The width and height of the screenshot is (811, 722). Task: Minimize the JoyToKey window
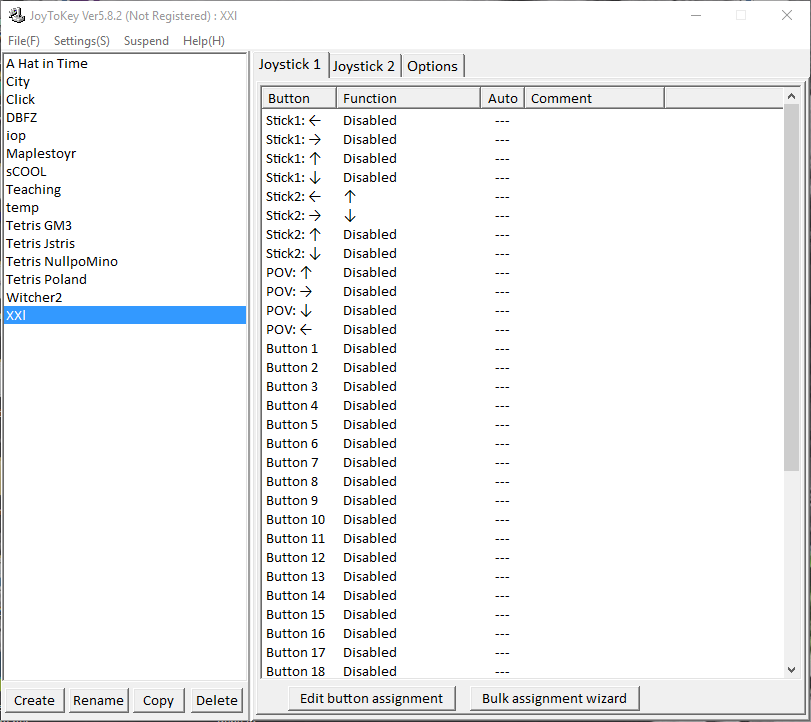point(696,16)
